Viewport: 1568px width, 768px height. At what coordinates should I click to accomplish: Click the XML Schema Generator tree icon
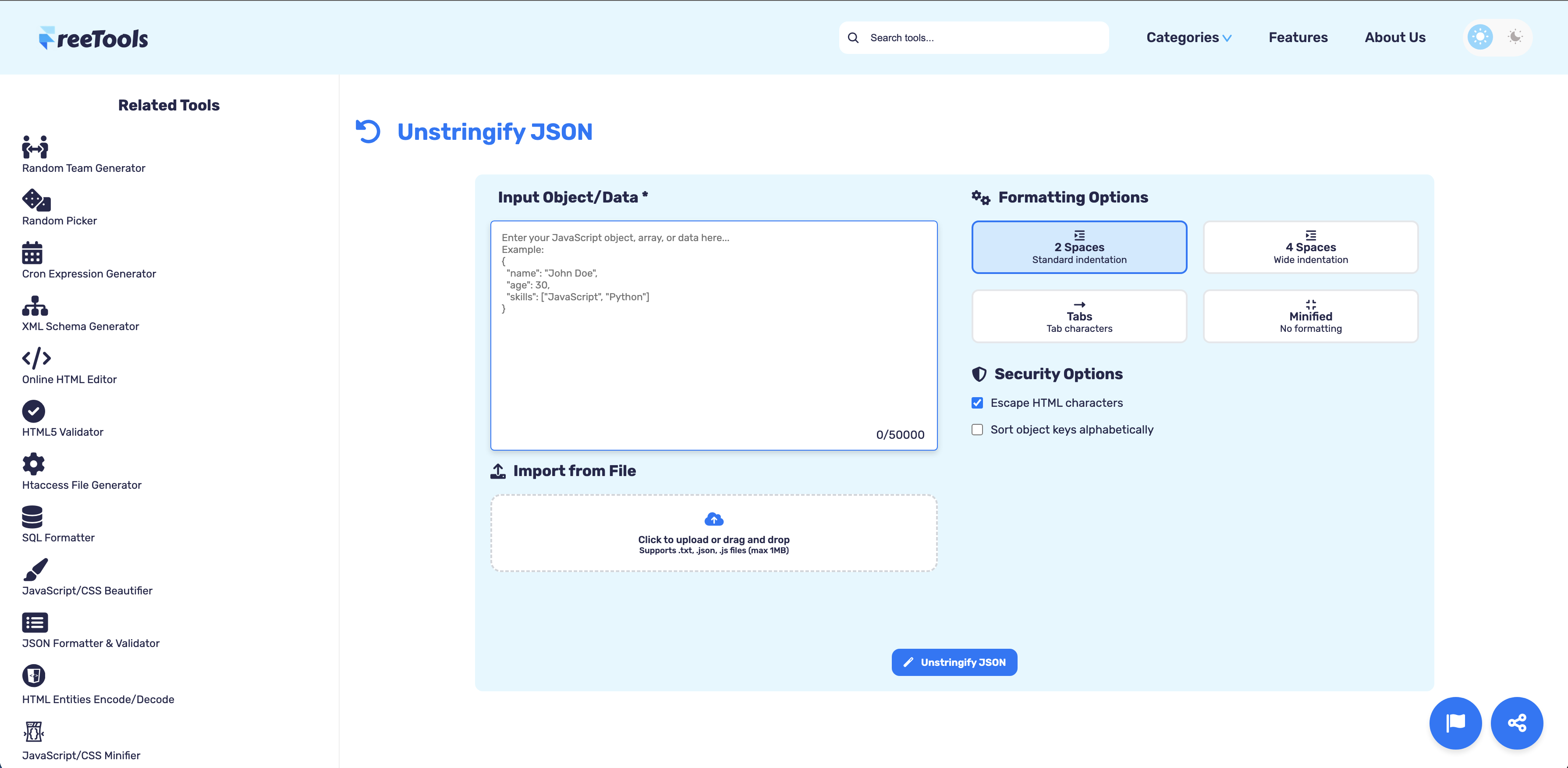[x=35, y=305]
